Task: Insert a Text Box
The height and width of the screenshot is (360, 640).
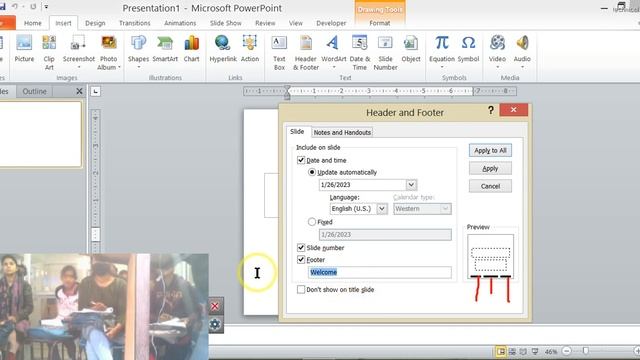Action: (279, 52)
